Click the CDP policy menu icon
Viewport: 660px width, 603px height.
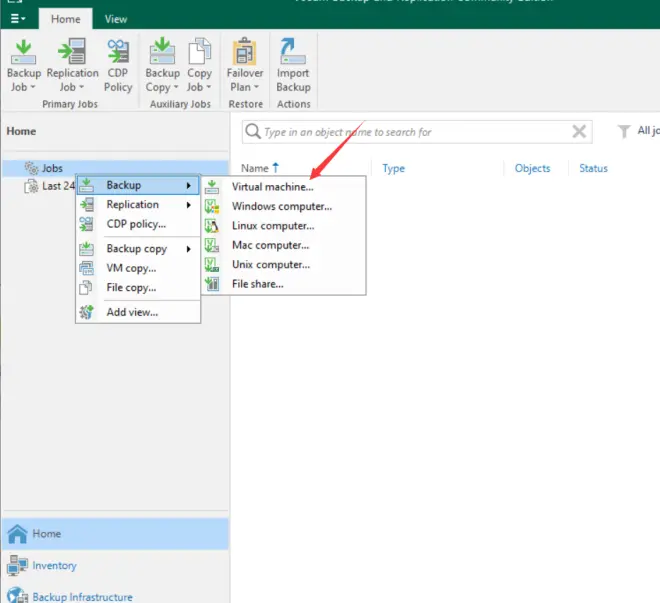point(86,224)
